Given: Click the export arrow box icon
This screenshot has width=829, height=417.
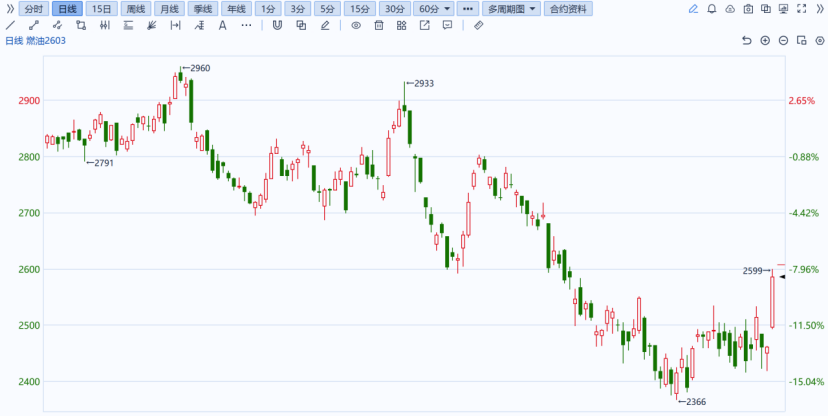Looking at the screenshot, I should (425, 25).
